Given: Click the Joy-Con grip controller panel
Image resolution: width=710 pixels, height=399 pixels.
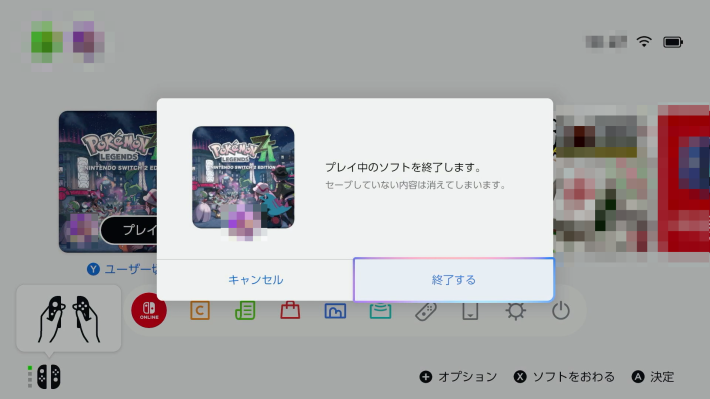Looking at the screenshot, I should click(x=69, y=319).
